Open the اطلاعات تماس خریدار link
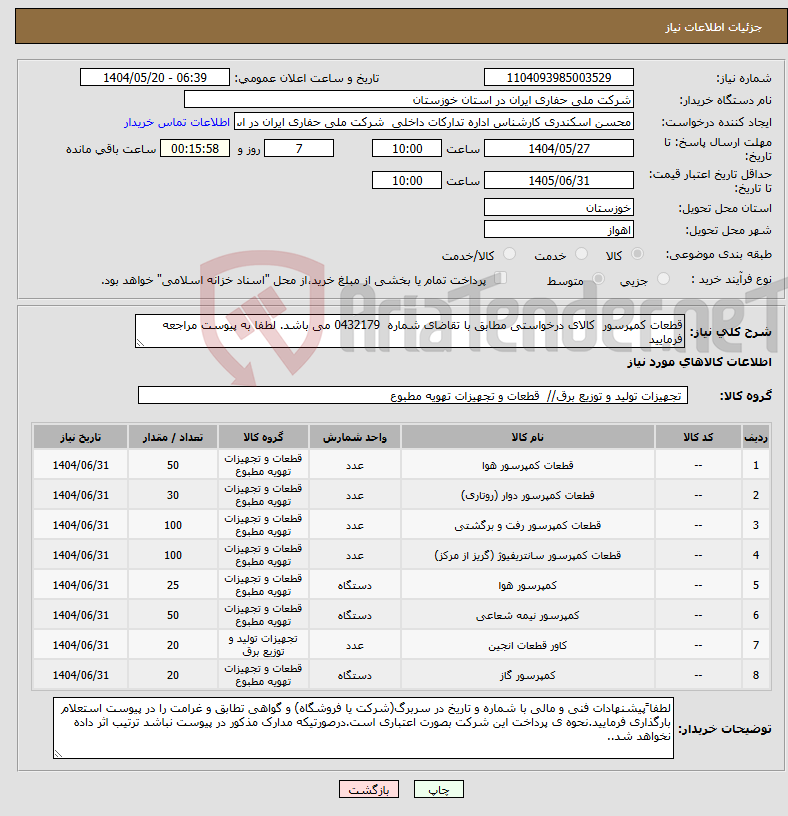 point(177,122)
